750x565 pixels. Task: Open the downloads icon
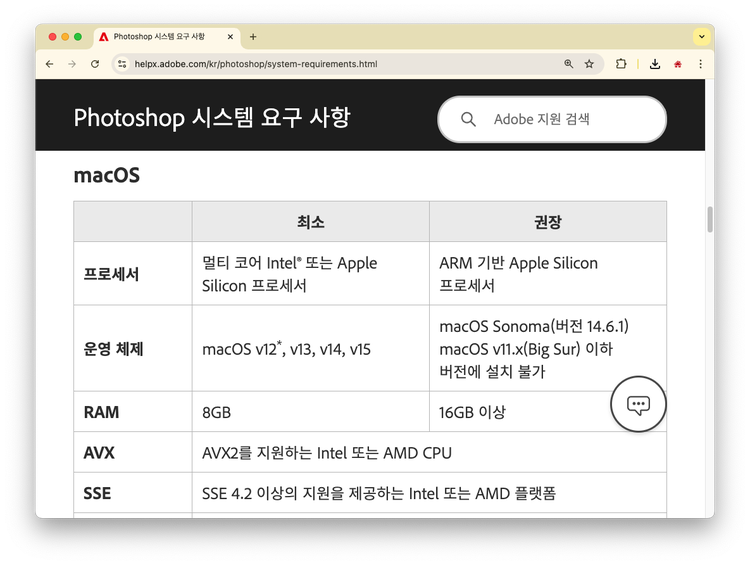pyautogui.click(x=655, y=64)
